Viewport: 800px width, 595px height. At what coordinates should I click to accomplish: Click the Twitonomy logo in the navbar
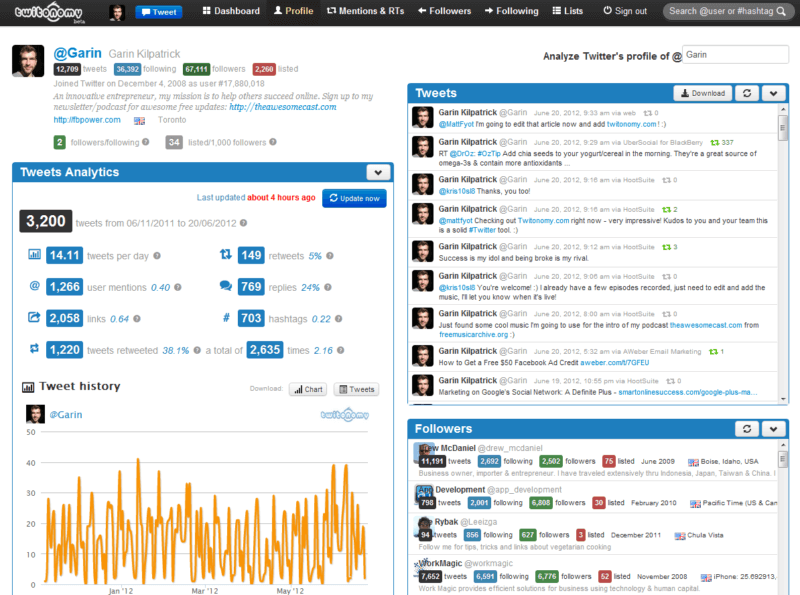click(48, 13)
